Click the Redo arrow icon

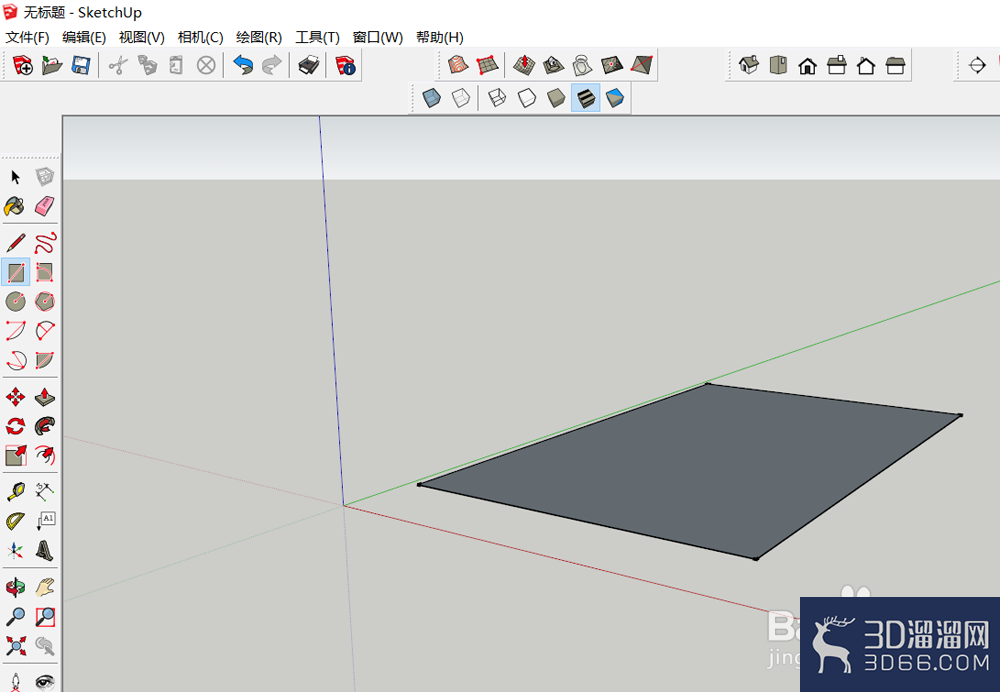[x=272, y=65]
